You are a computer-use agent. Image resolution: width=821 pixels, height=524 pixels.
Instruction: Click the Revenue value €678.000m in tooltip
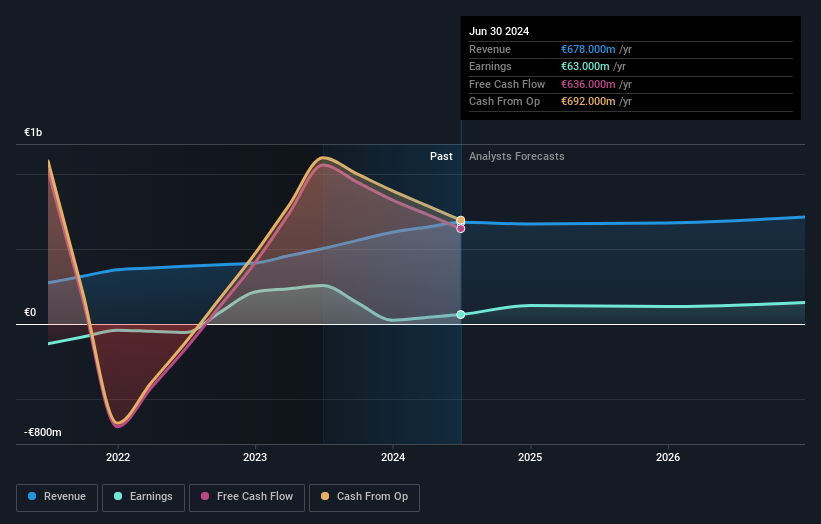[588, 49]
